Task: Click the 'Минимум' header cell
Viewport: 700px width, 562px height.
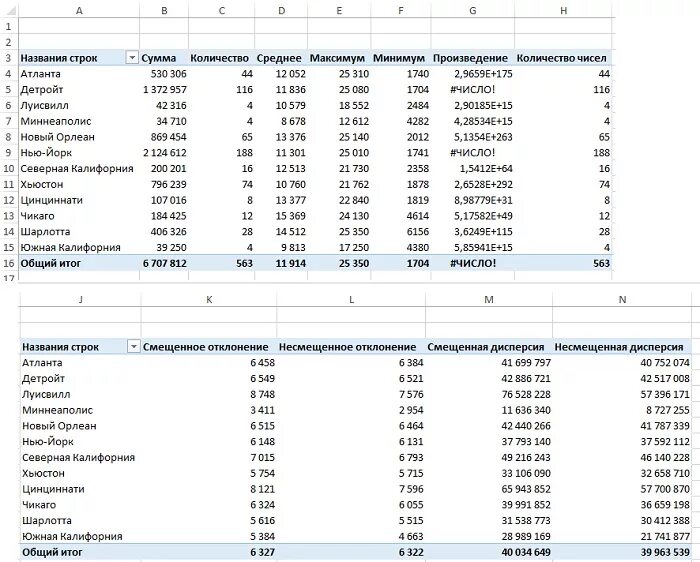Action: tap(399, 58)
